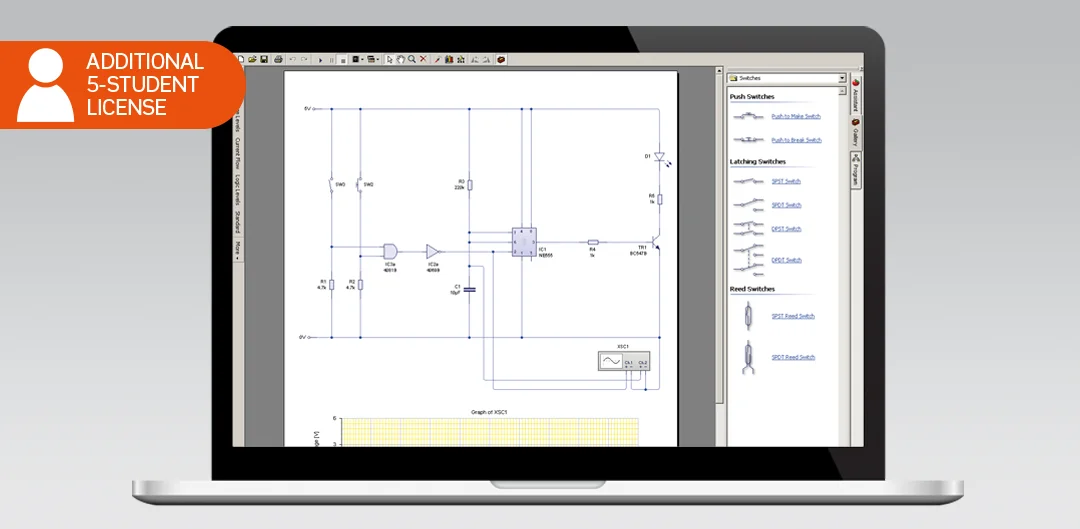Viewport: 1080px width, 529px height.
Task: Click the Save floppy disk icon
Action: click(263, 60)
